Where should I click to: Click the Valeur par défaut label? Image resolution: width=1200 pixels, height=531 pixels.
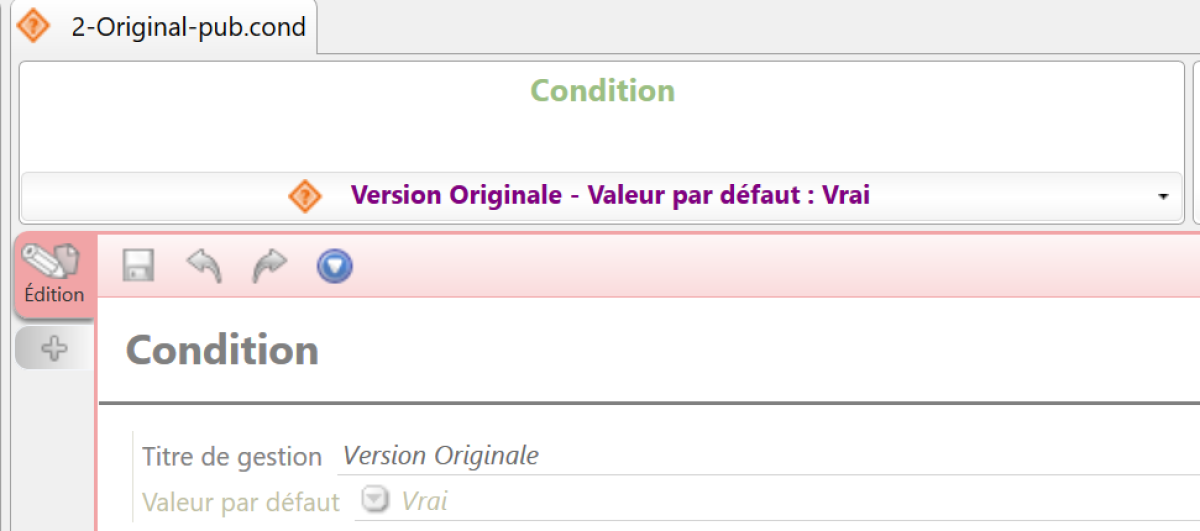click(241, 501)
